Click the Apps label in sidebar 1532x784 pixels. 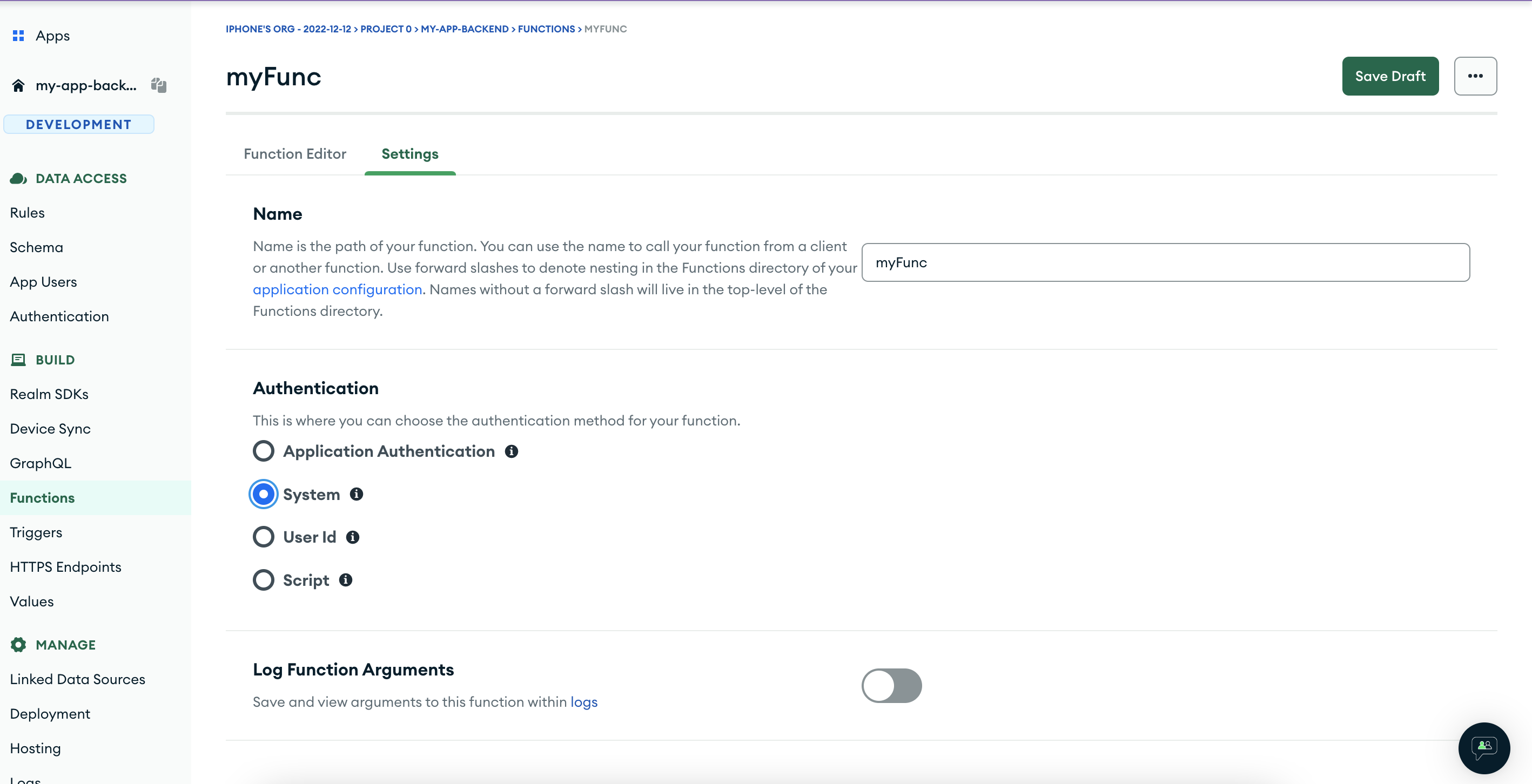53,36
